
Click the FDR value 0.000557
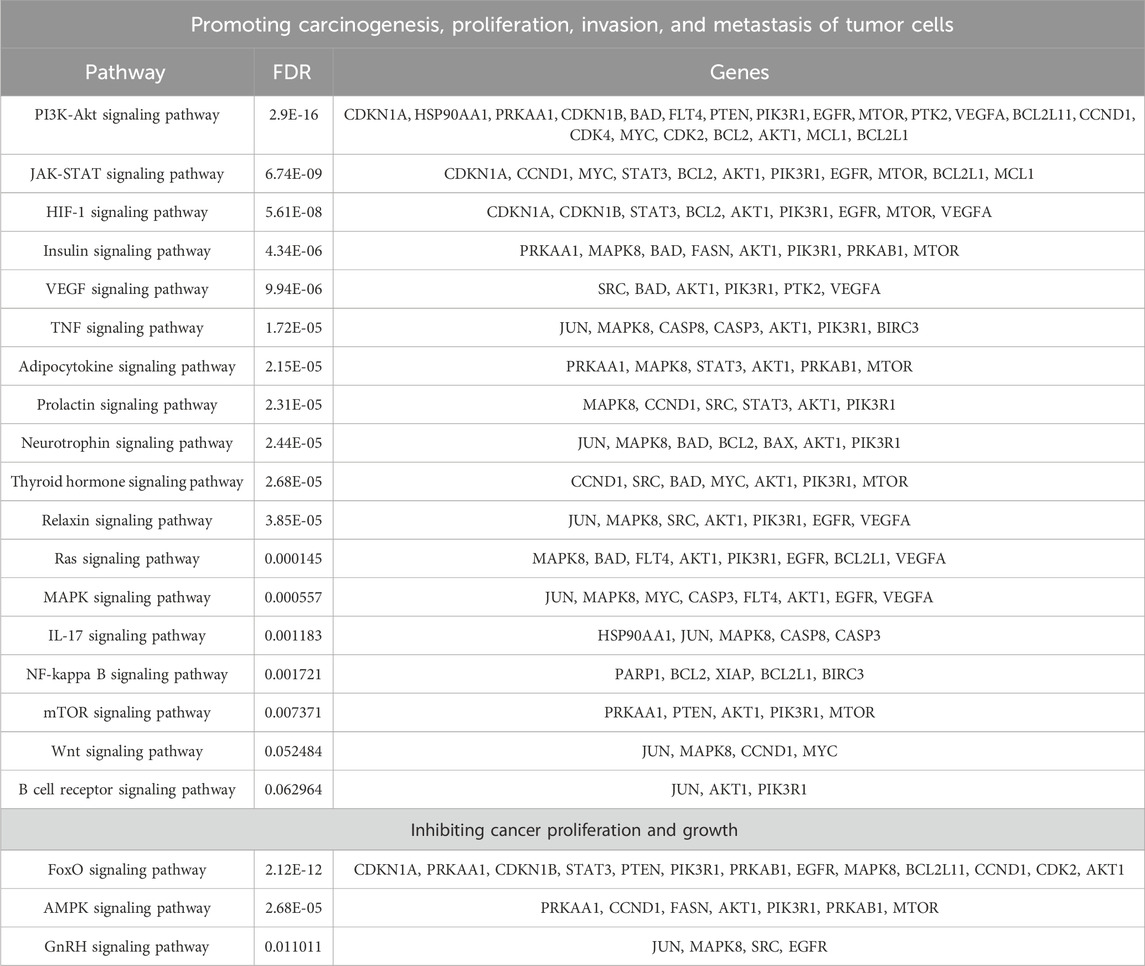tap(294, 597)
